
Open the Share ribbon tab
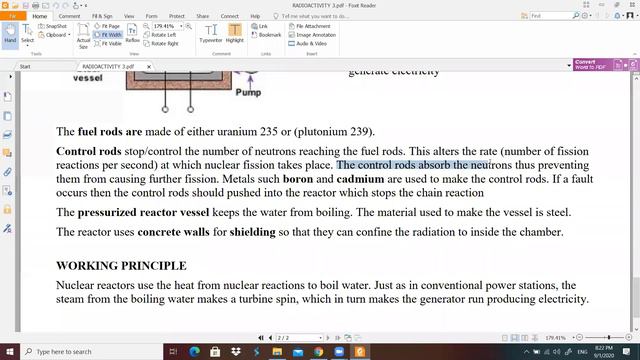(202, 16)
